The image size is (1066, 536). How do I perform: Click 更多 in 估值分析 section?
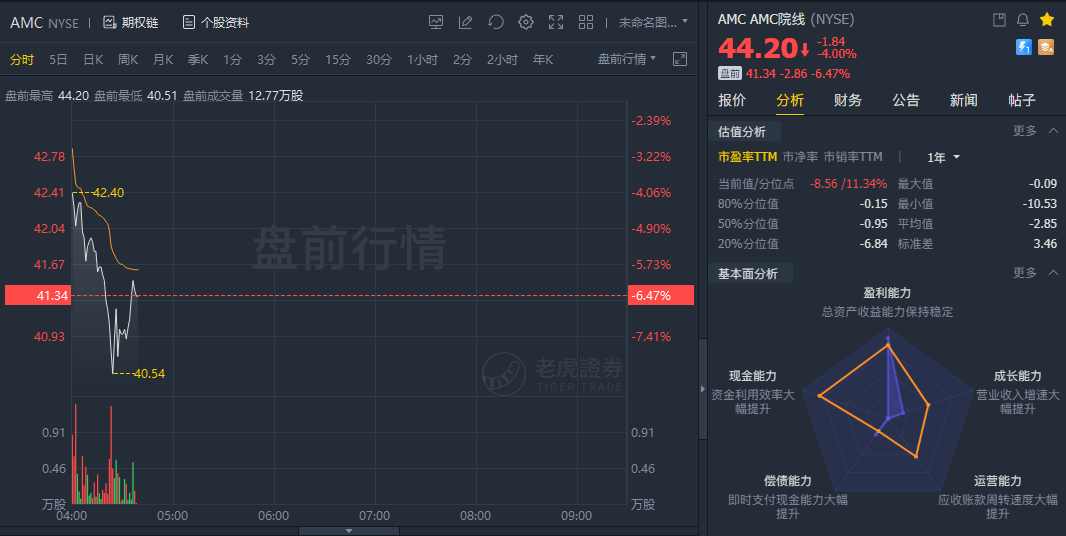click(x=1025, y=131)
